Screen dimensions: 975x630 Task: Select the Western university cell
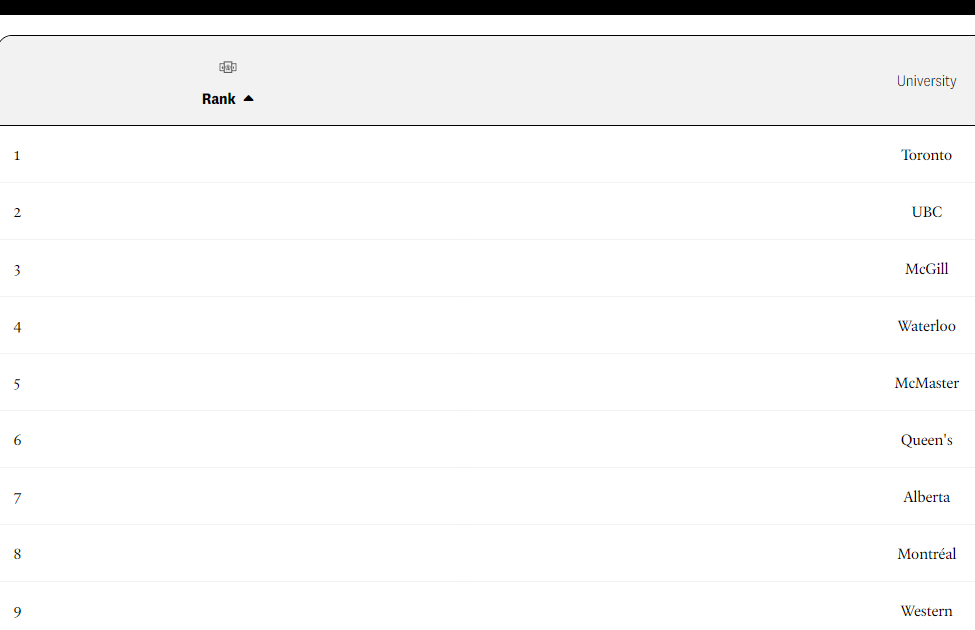[926, 611]
